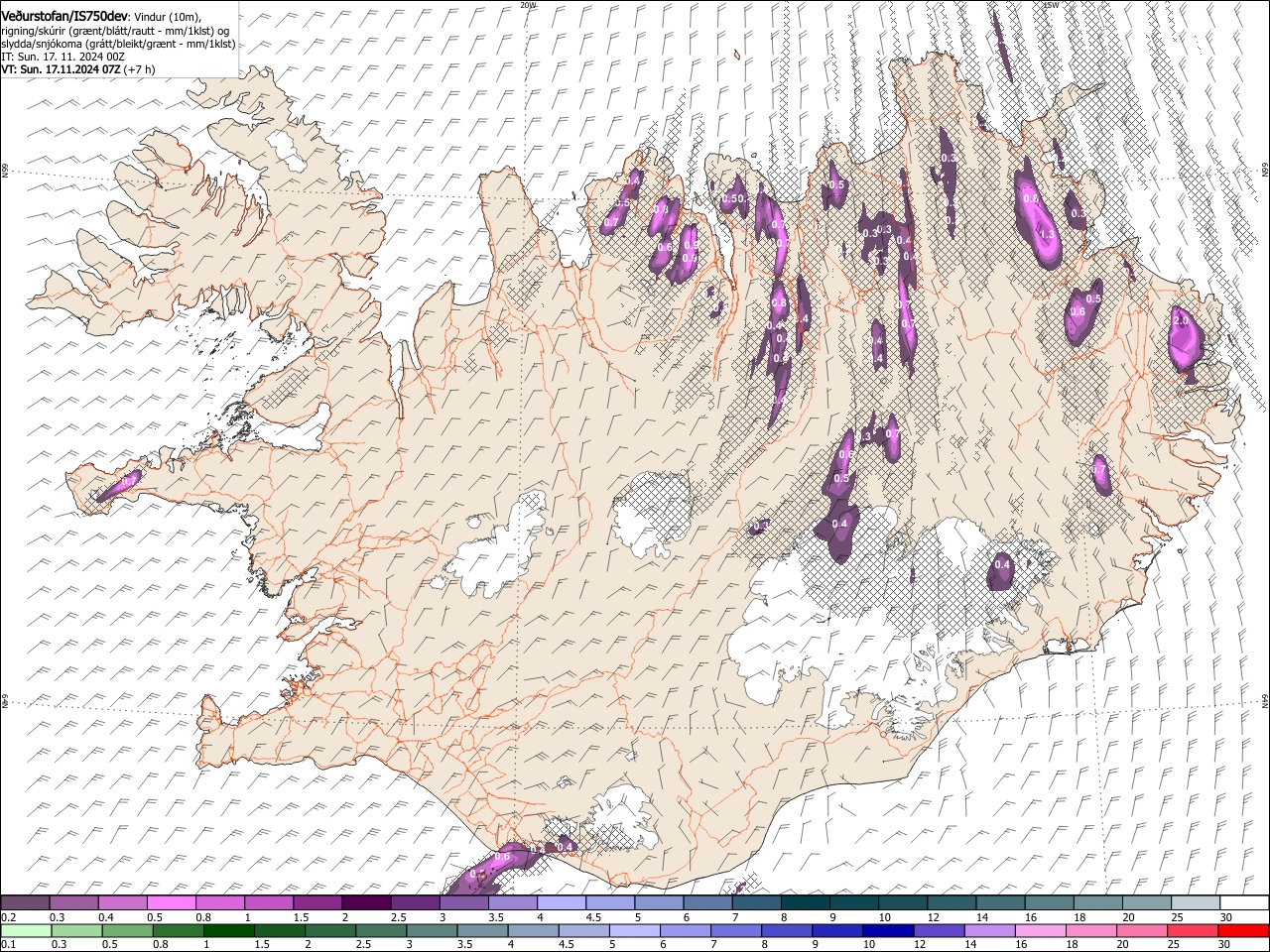This screenshot has width=1270, height=952.
Task: Pick the bottom legend swatch between 10 and 12
Action: 888,931
